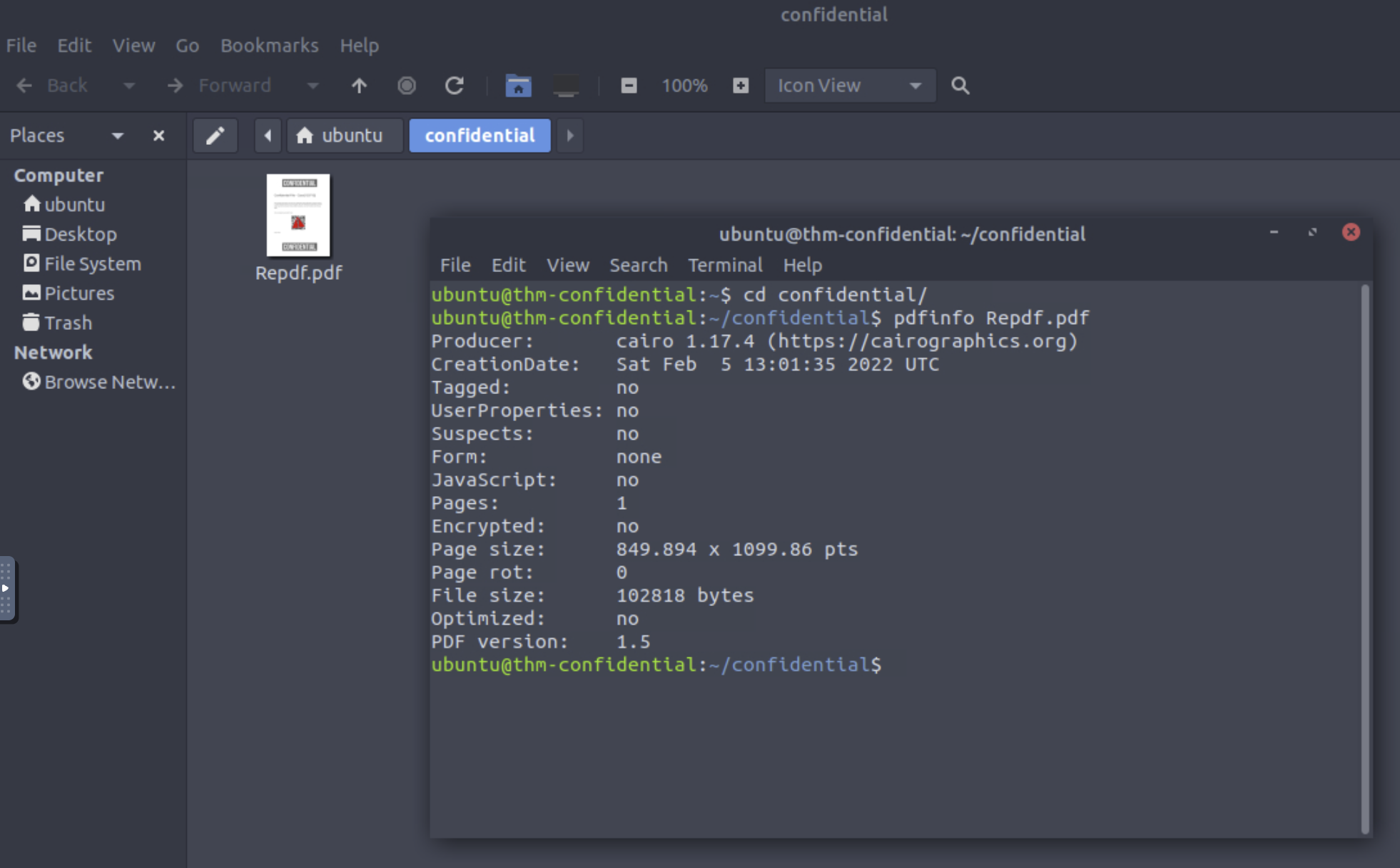Open the Places sidebar dropdown

coord(118,136)
